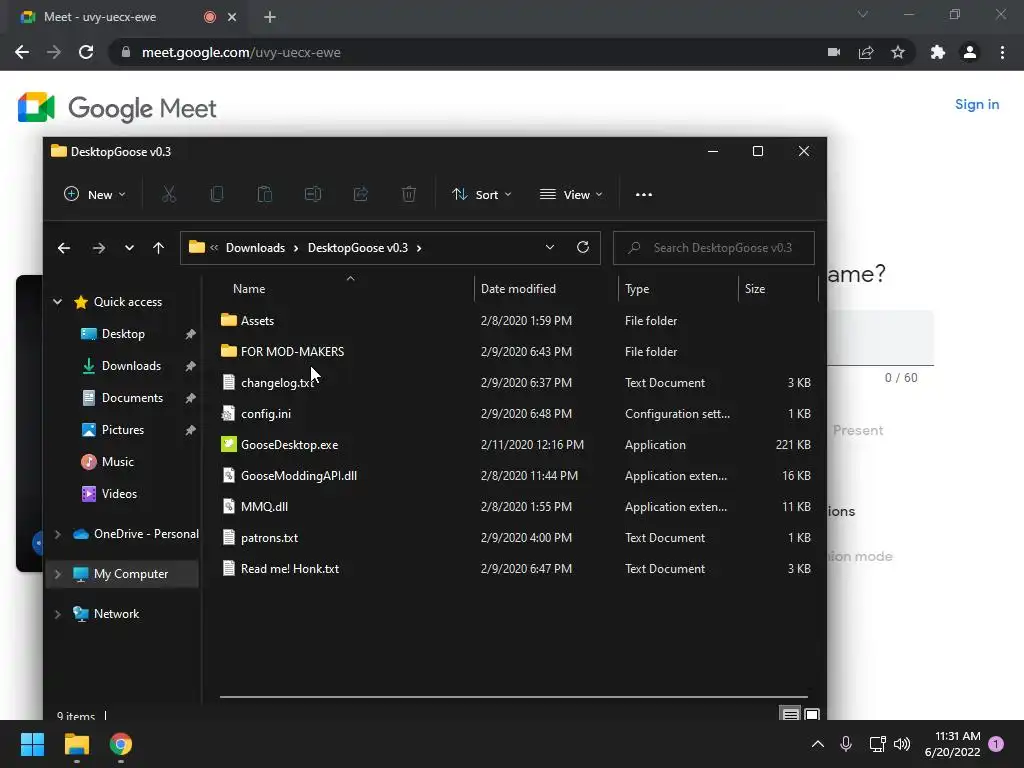
Task: Go forward in File Explorer navigation
Action: tap(99, 248)
